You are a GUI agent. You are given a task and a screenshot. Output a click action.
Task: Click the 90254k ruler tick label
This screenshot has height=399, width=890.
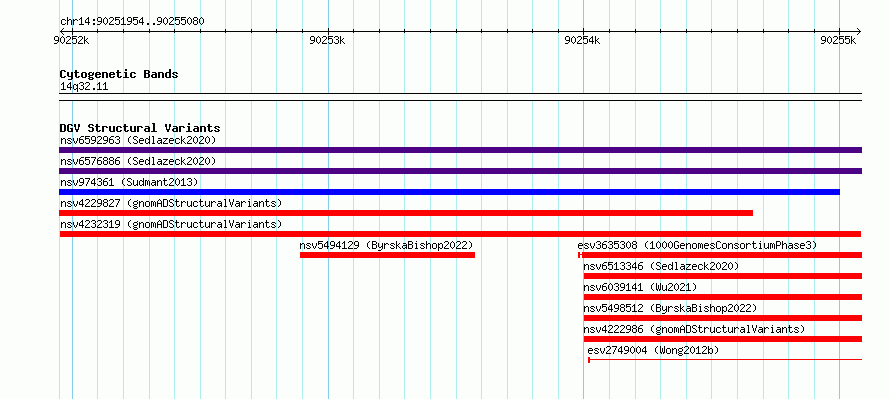point(583,40)
